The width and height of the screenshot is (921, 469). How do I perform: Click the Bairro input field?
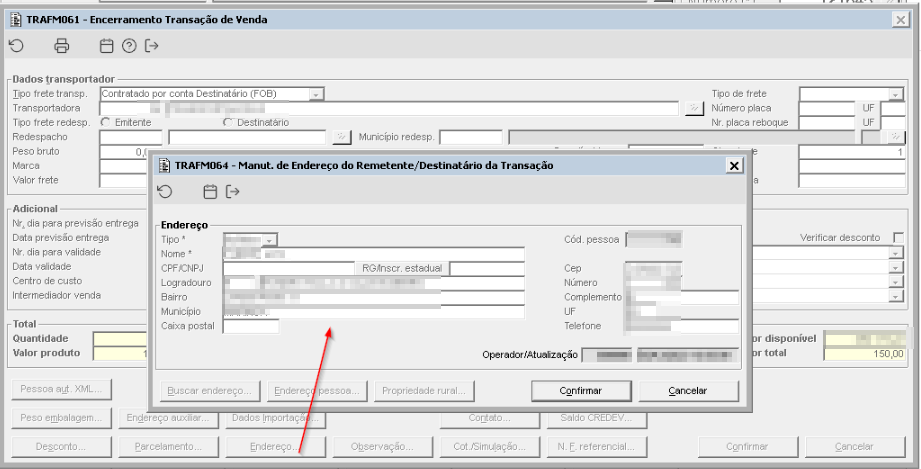(x=374, y=297)
